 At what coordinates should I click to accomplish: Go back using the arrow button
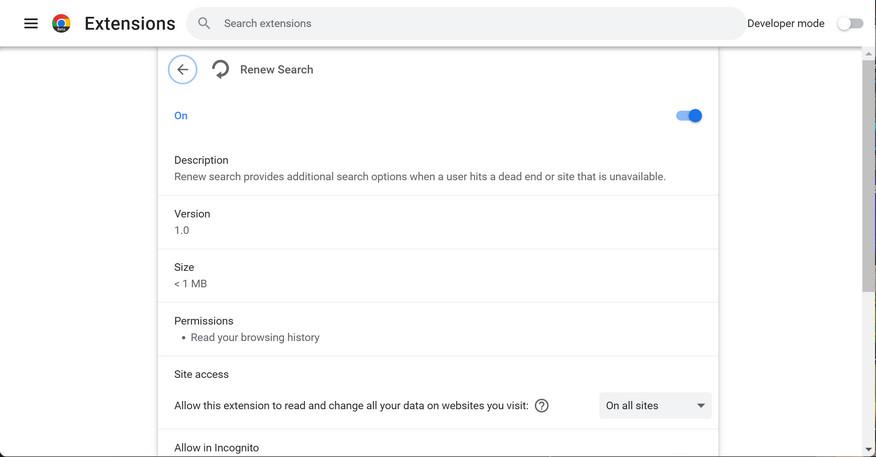tap(182, 69)
